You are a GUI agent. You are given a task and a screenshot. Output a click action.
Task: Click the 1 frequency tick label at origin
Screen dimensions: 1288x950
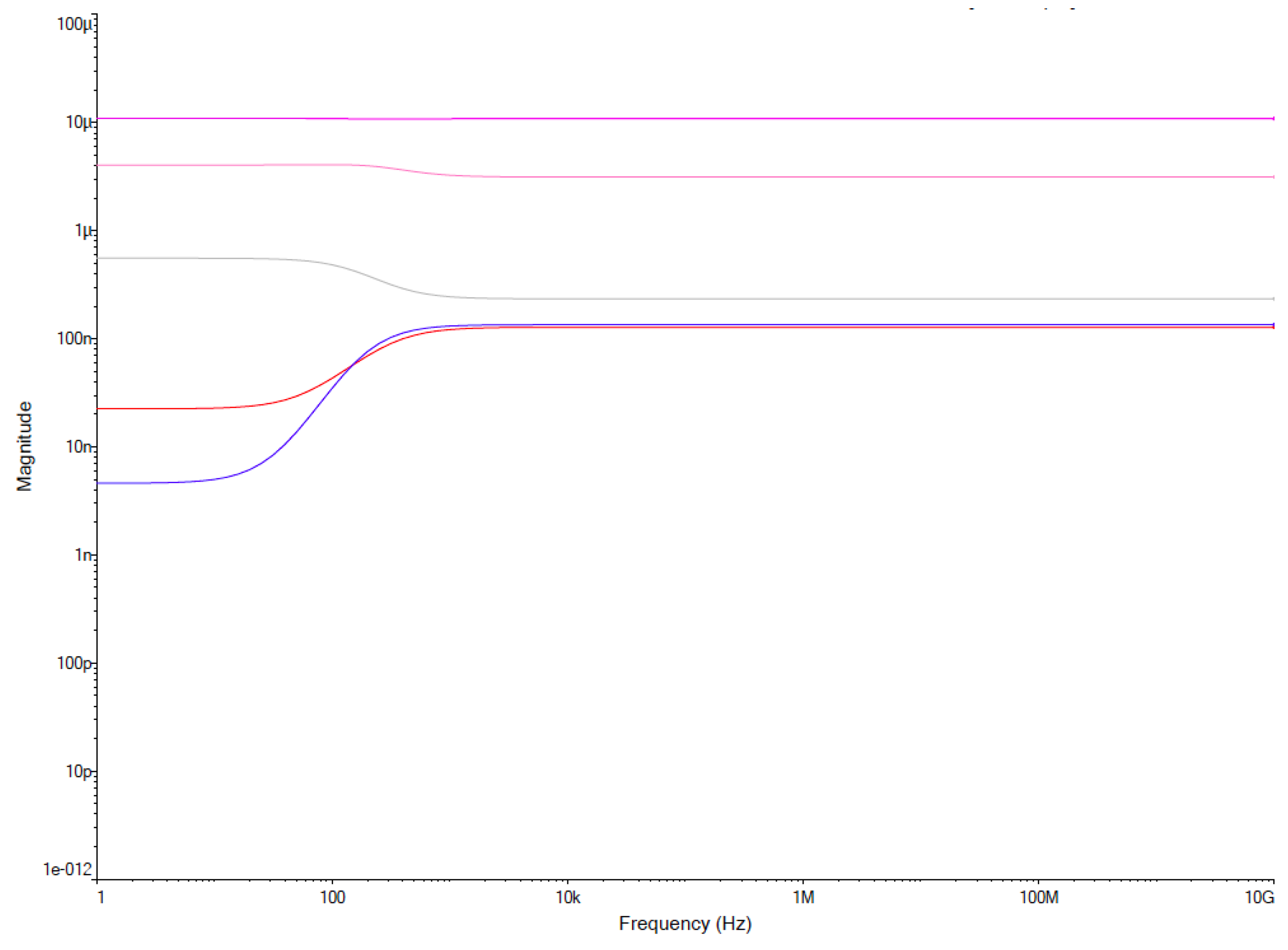pos(101,898)
